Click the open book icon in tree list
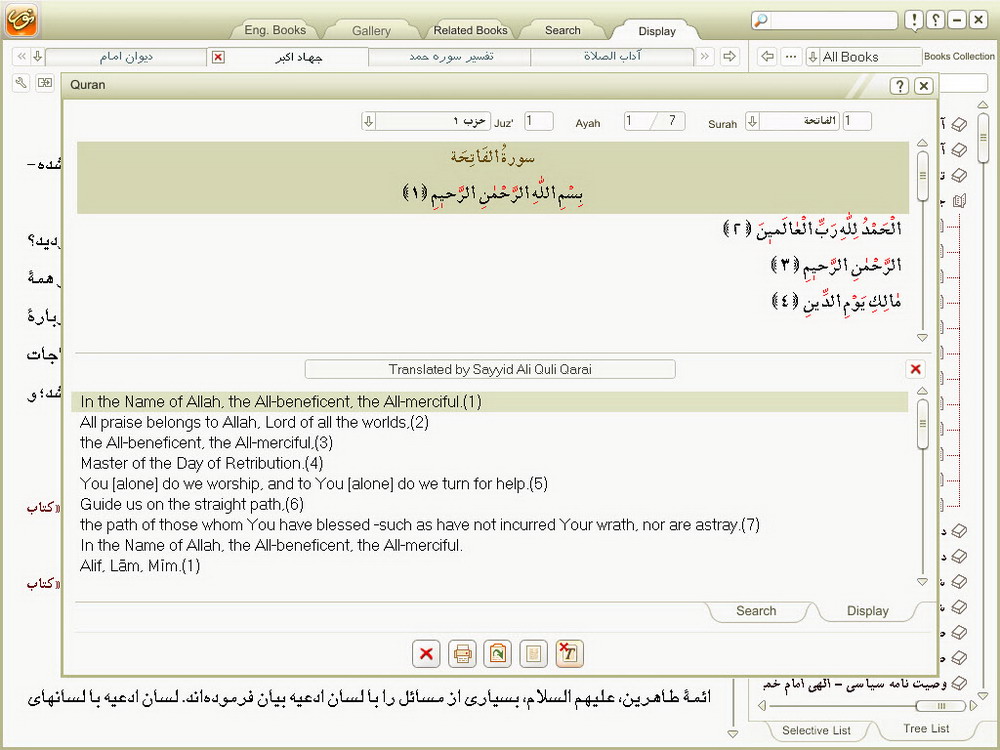Viewport: 1000px width, 750px height. tap(959, 202)
